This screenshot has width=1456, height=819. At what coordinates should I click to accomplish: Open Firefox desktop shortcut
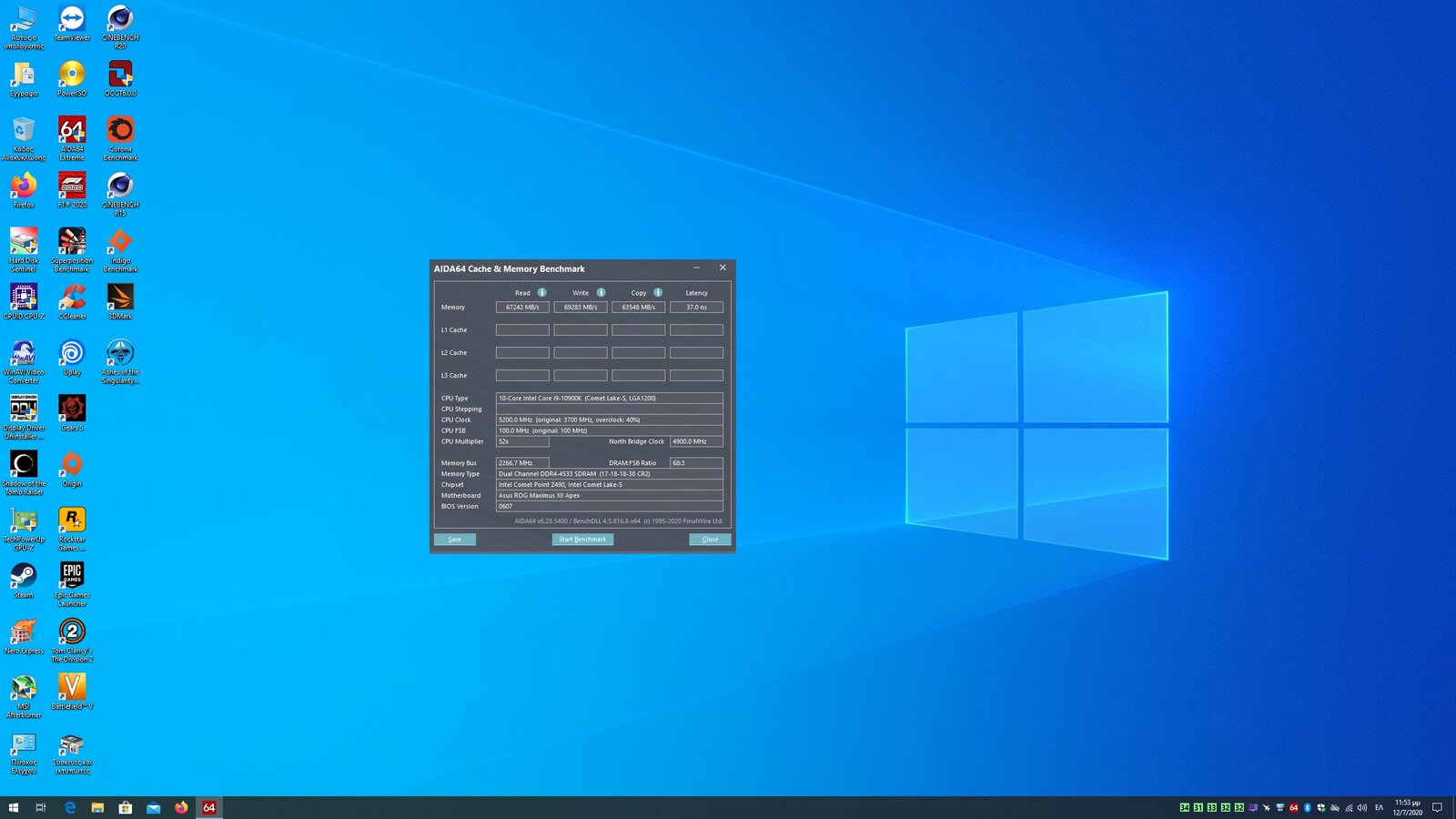[x=24, y=190]
